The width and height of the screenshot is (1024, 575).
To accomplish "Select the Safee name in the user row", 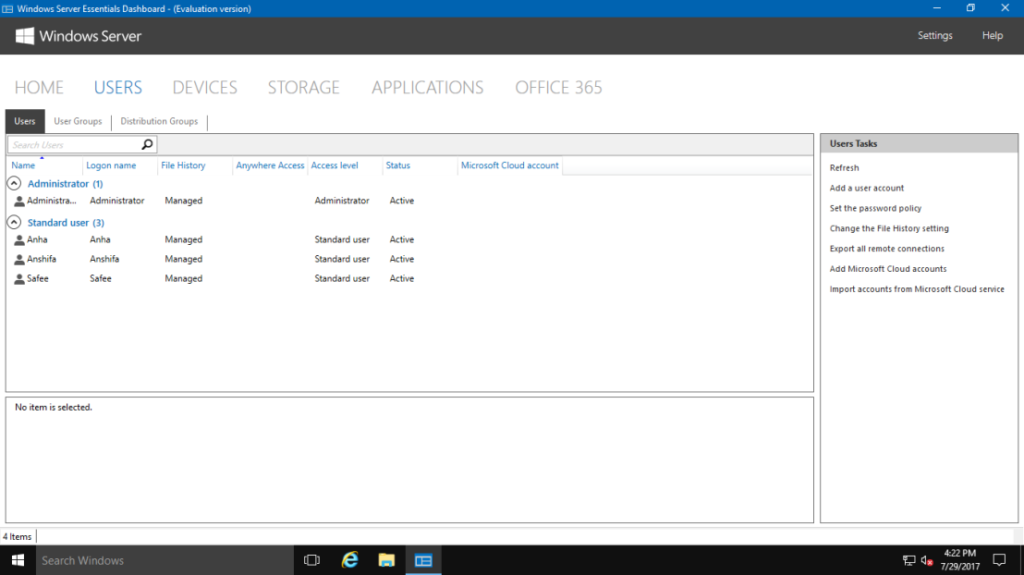I will pos(38,280).
